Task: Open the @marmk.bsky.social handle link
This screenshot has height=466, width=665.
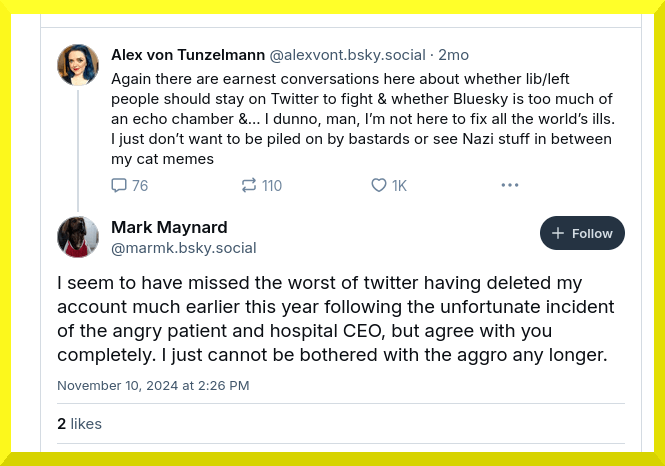Action: pos(184,247)
